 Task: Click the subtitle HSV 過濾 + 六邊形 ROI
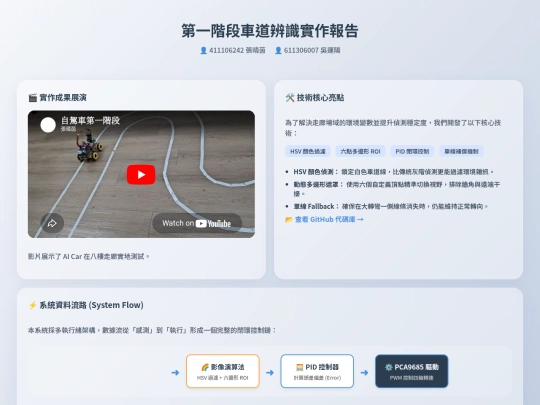coord(222,378)
